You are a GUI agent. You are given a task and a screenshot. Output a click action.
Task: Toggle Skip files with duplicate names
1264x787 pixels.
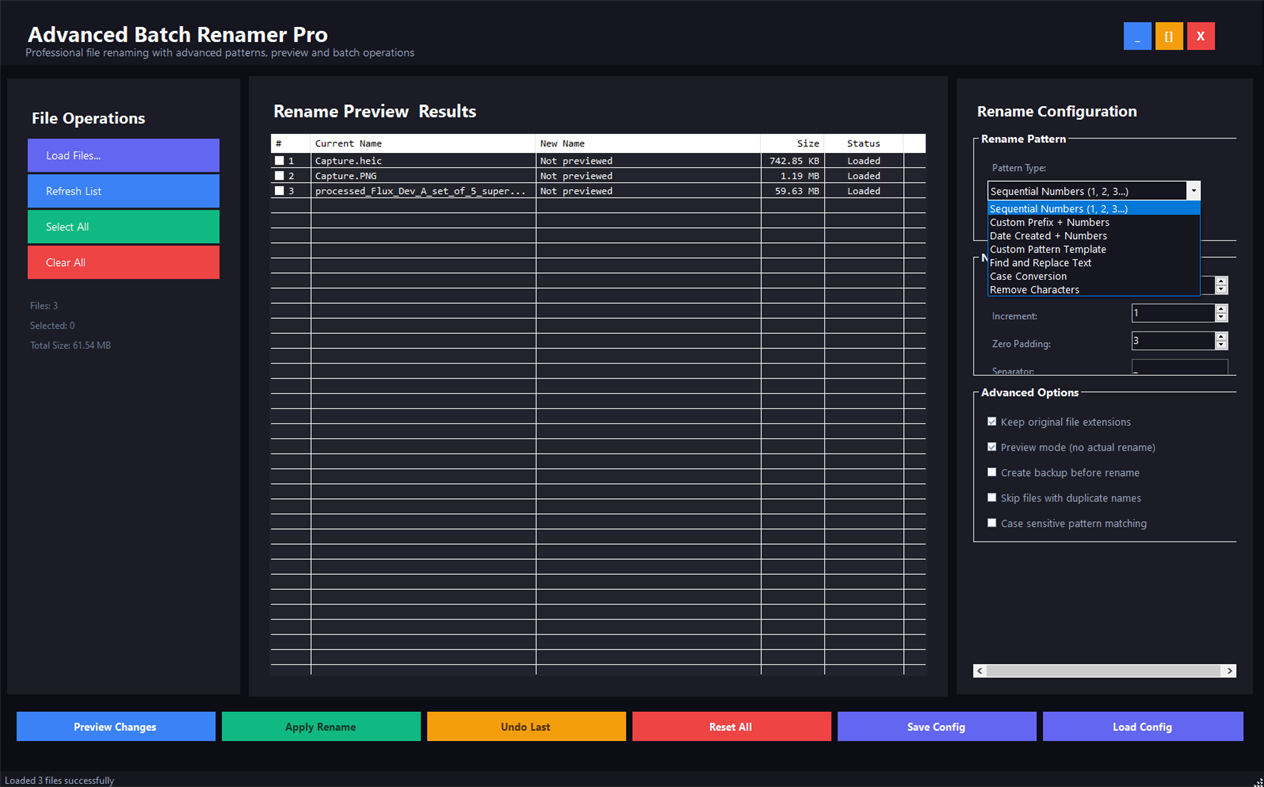click(992, 497)
